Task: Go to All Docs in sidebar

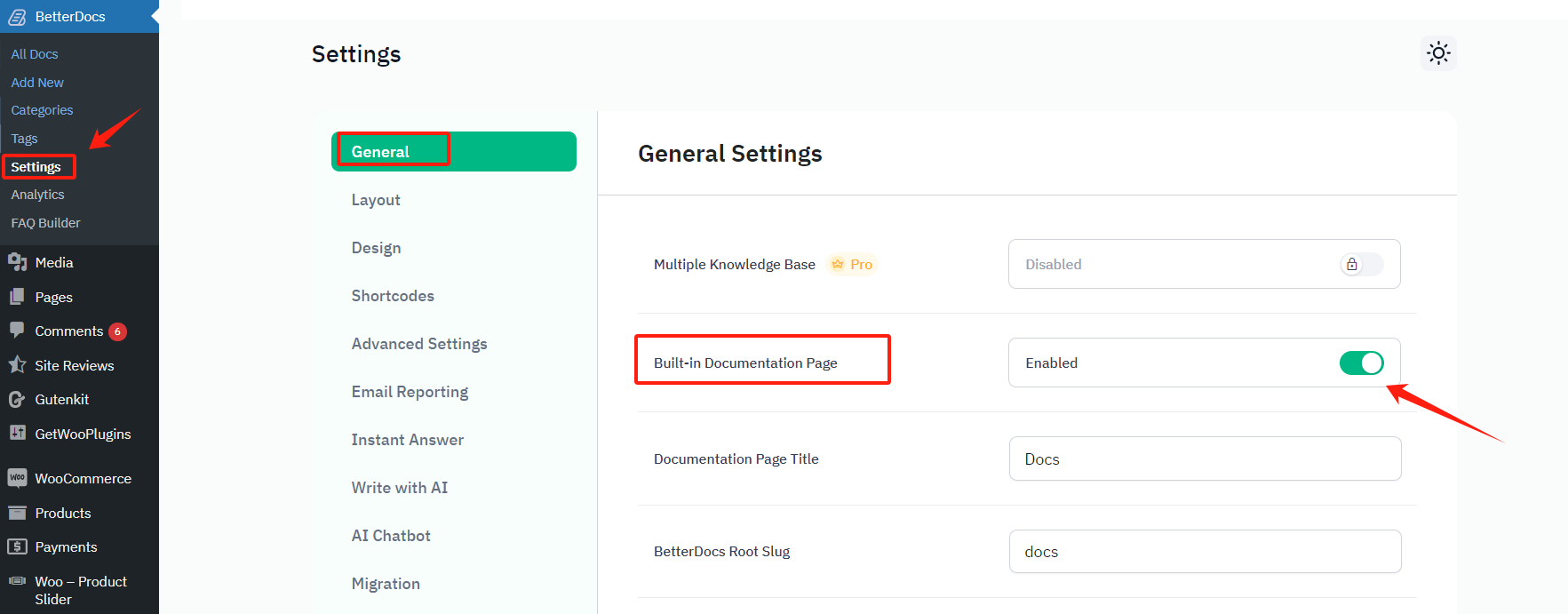Action: click(x=35, y=54)
